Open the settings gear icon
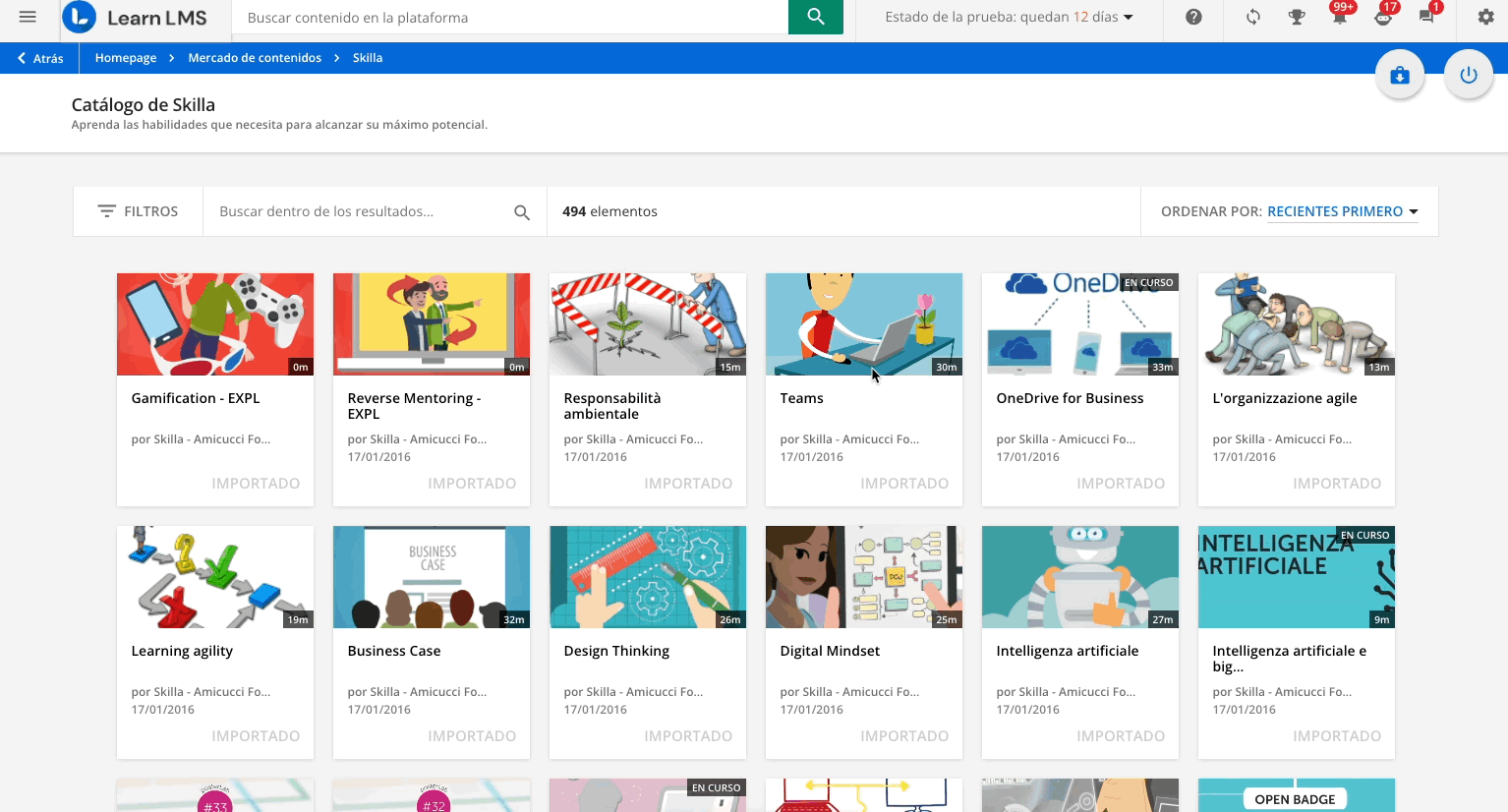This screenshot has height=812, width=1508. 1485,17
